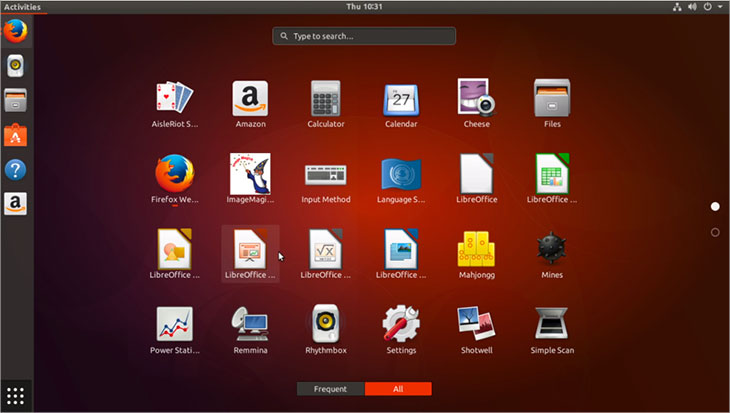Switch to the All tab
Viewport: 730px width, 413px height.
(x=398, y=389)
